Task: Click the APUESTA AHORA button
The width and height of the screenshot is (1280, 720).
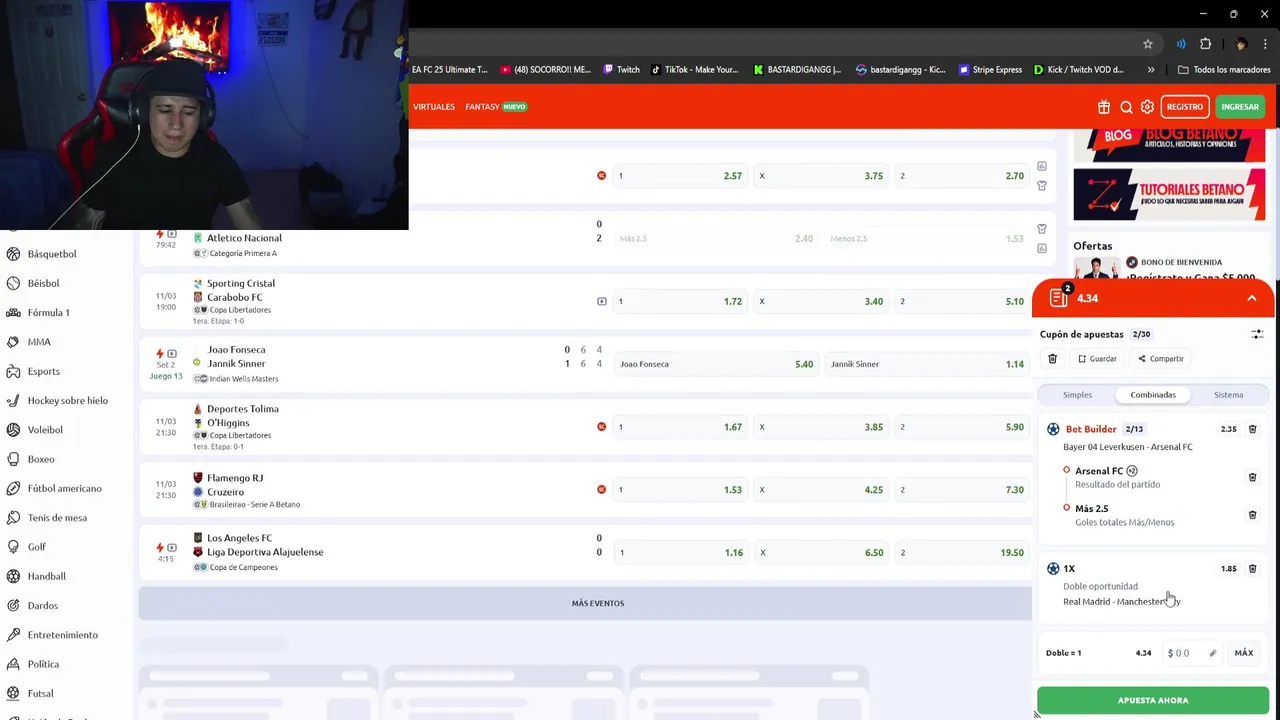Action: [x=1153, y=701]
